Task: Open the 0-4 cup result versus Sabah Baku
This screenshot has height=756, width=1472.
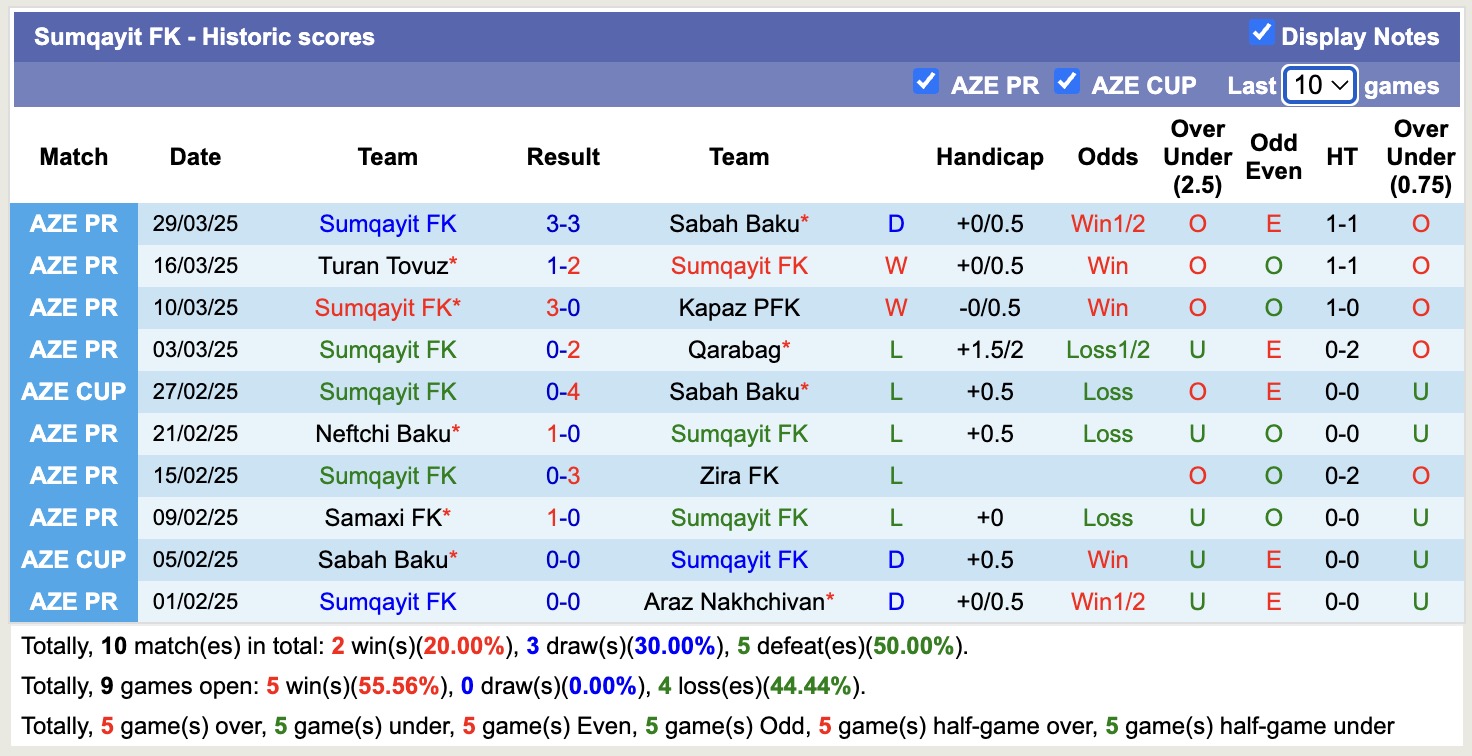Action: [563, 392]
